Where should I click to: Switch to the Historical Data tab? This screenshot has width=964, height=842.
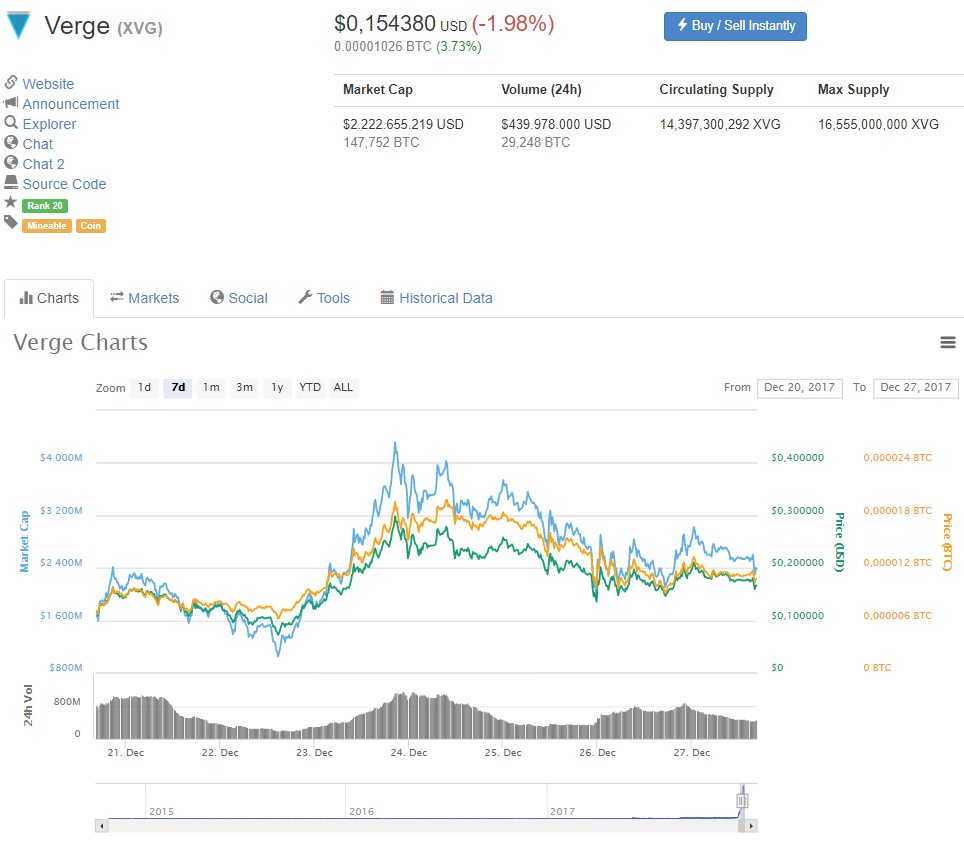click(437, 299)
